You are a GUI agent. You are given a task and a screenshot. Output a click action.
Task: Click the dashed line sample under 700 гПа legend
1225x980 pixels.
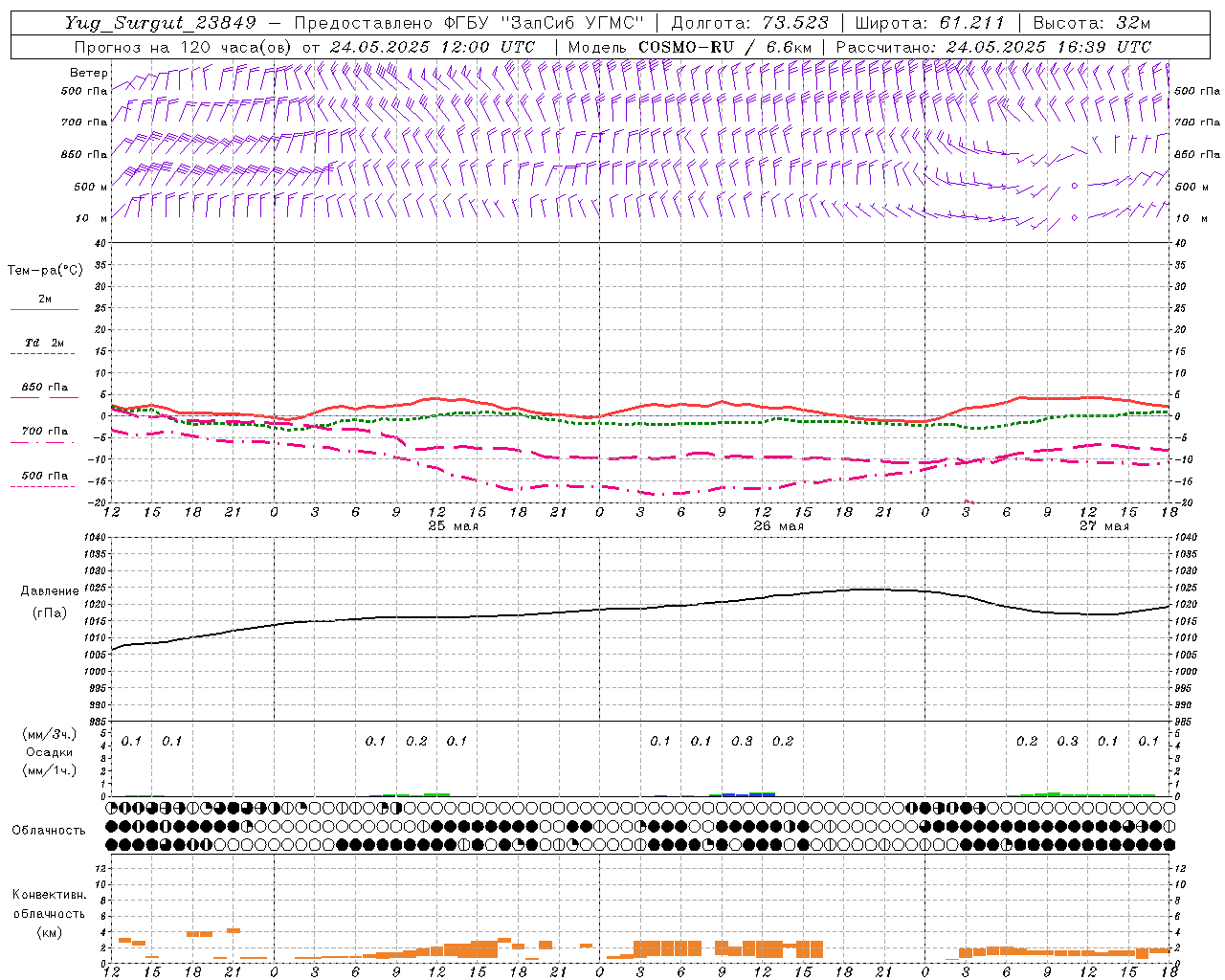tap(42, 442)
